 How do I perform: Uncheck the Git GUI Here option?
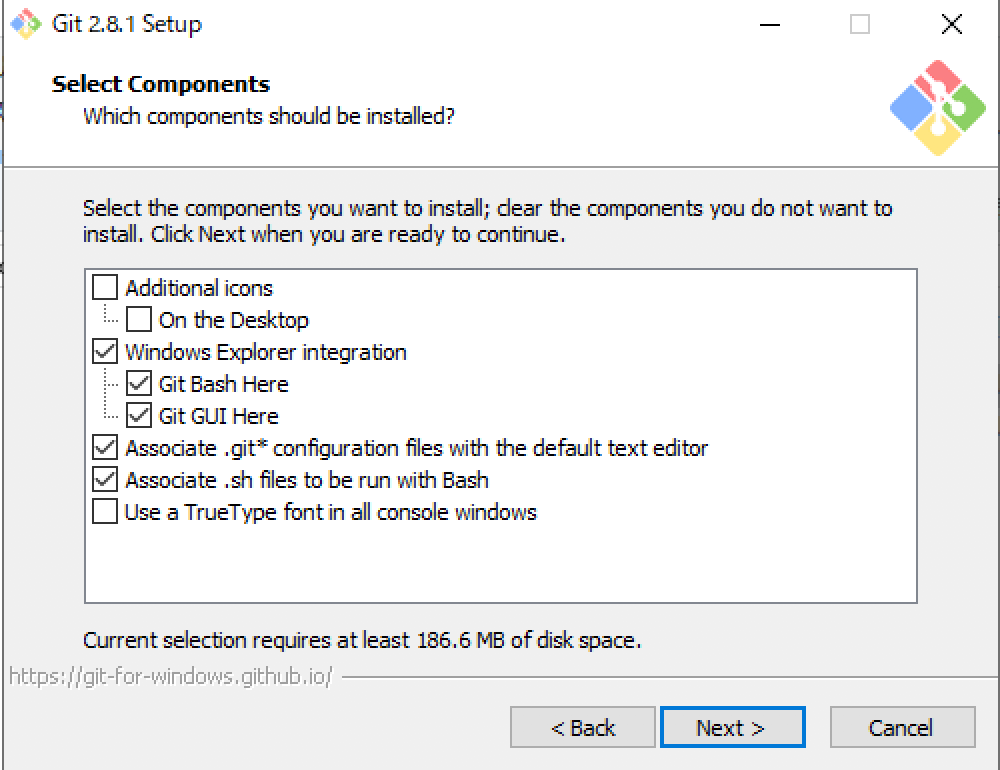138,415
